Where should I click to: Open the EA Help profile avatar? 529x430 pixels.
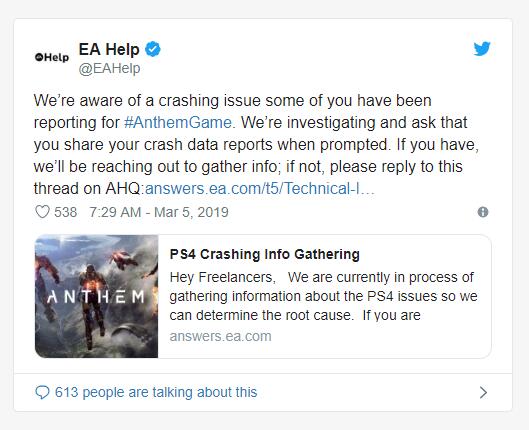(52, 57)
